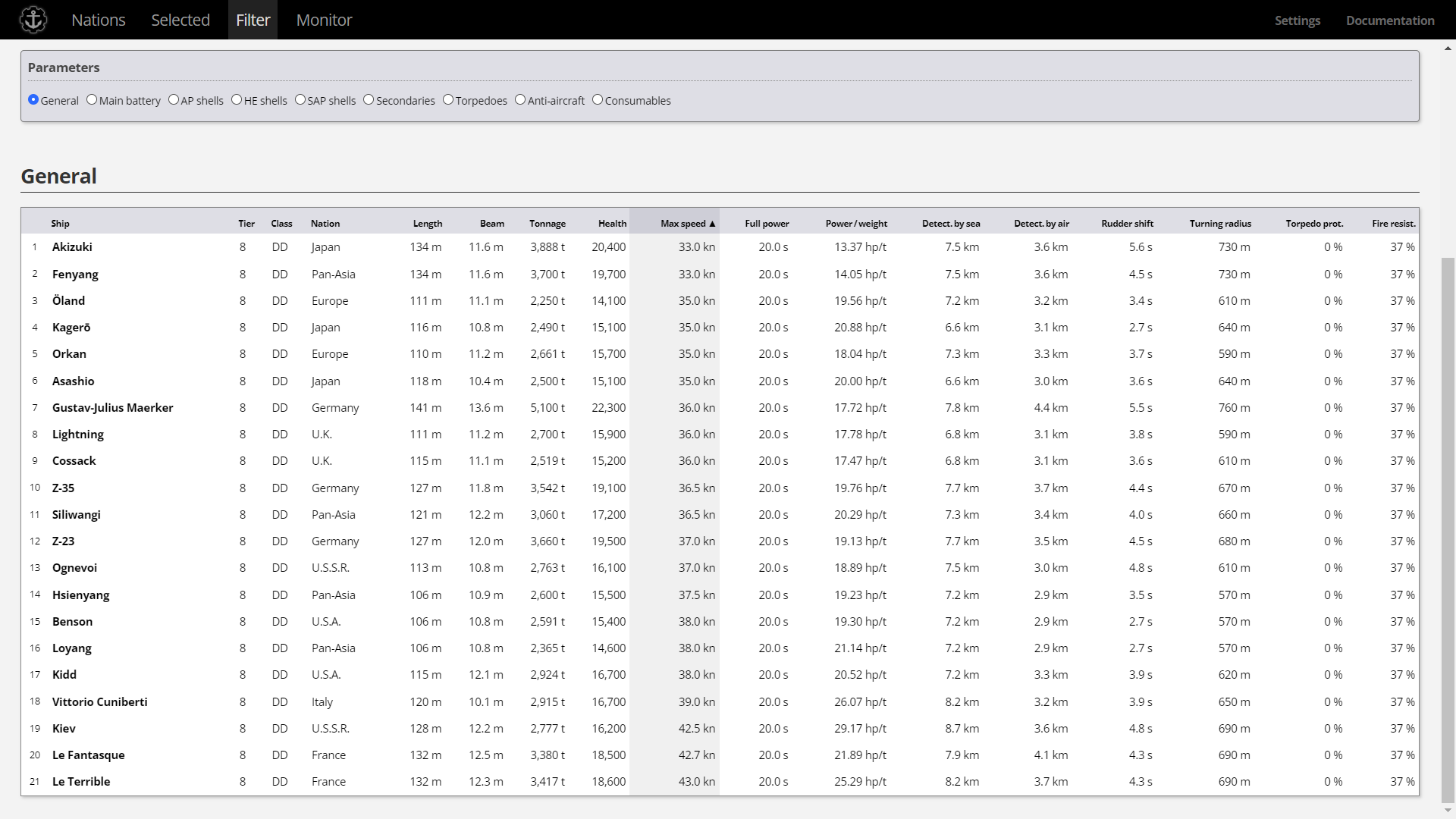Select the General radio button
Screen dimensions: 1456x819
pyautogui.click(x=33, y=99)
